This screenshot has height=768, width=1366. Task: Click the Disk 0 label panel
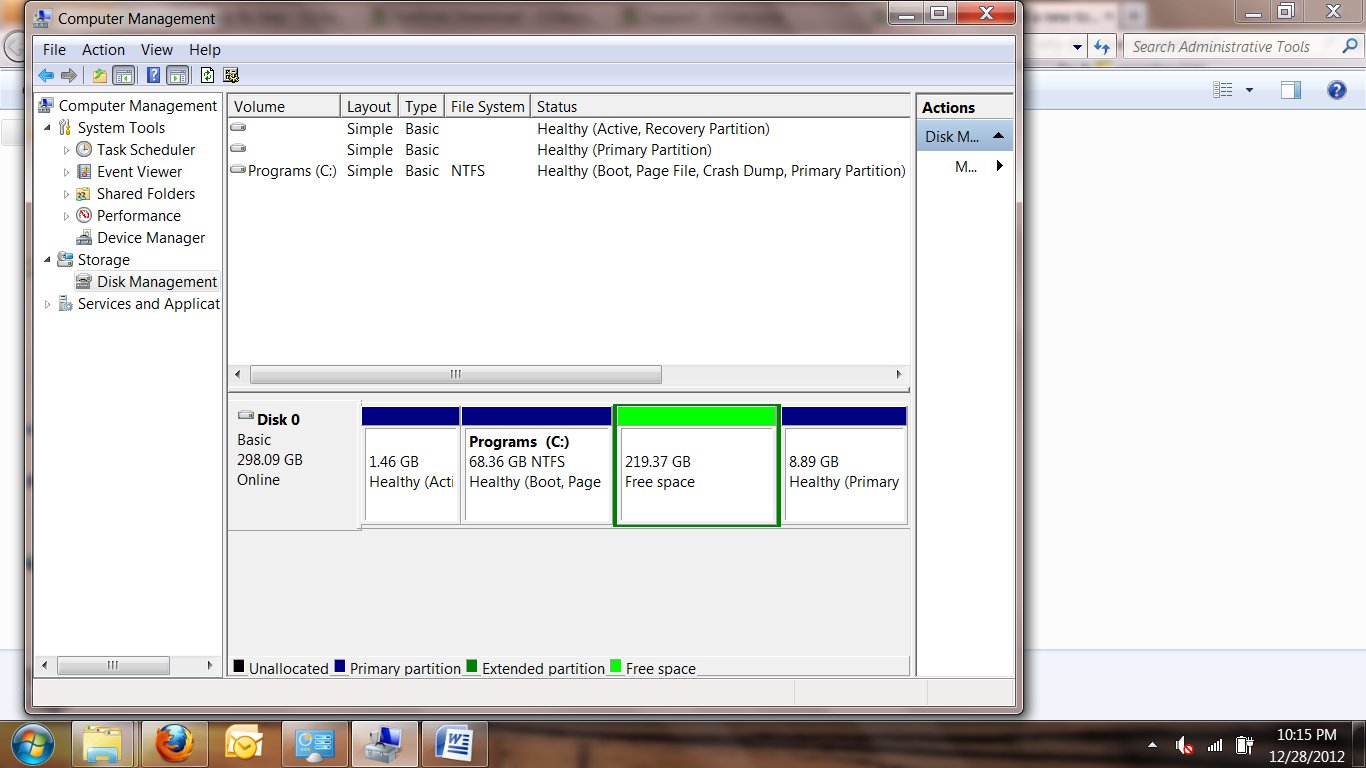point(293,465)
